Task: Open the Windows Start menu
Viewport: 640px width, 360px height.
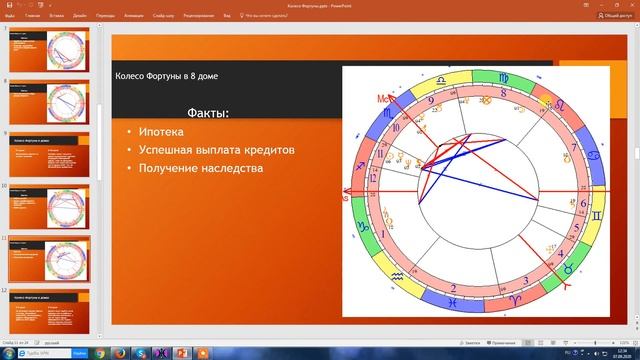Action: (8, 353)
